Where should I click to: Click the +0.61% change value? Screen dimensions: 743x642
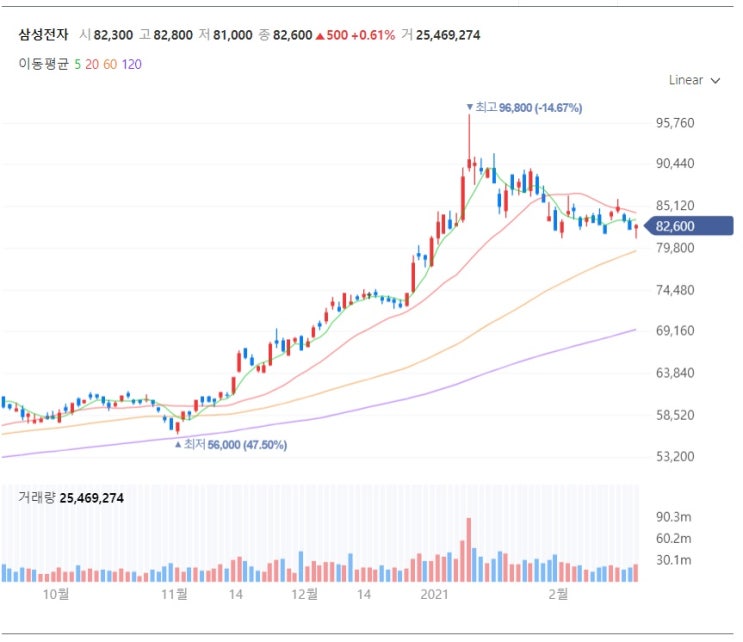(373, 35)
